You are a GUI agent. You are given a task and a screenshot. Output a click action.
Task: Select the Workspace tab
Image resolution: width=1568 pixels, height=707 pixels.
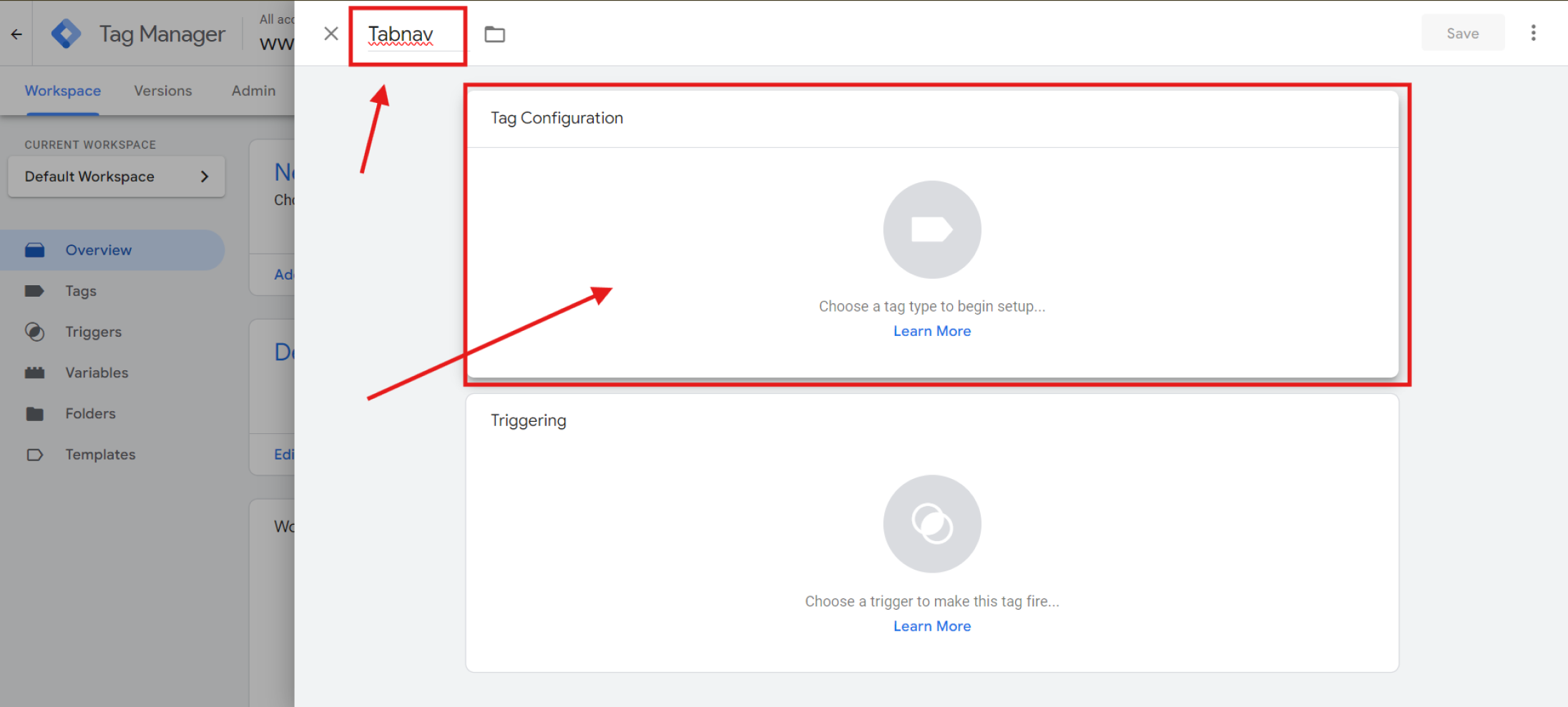(63, 91)
